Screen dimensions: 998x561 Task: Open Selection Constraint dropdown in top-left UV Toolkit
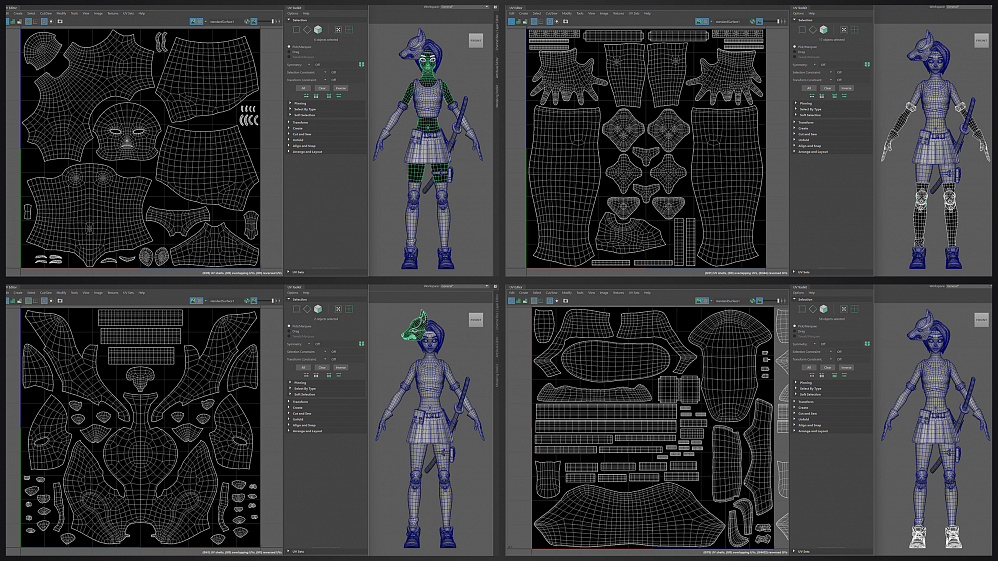click(325, 72)
